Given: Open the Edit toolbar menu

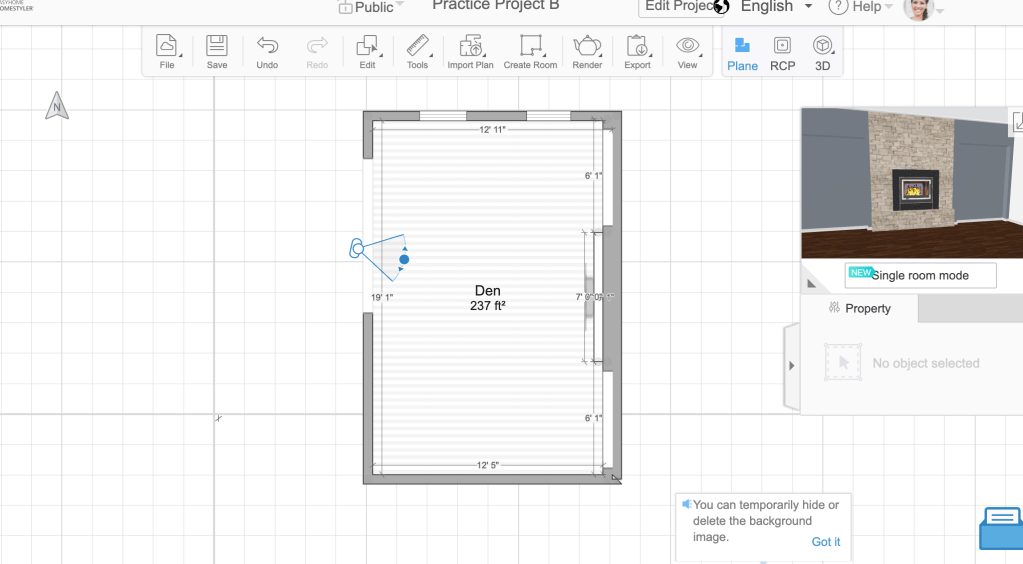Looking at the screenshot, I should pyautogui.click(x=367, y=51).
